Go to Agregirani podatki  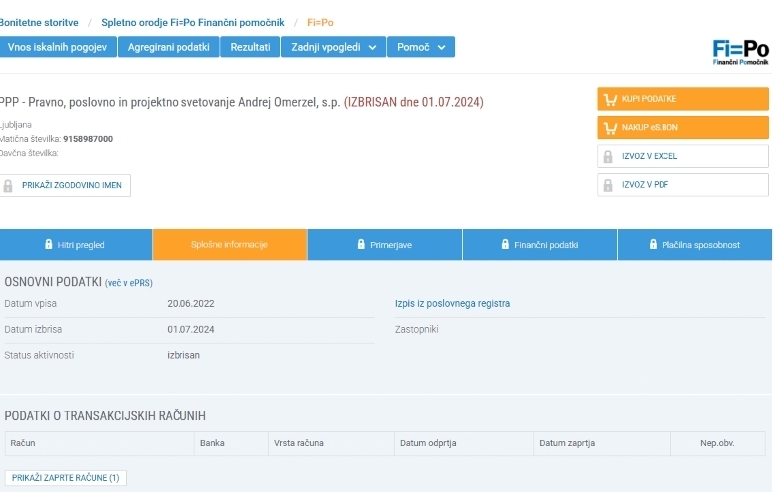(167, 47)
